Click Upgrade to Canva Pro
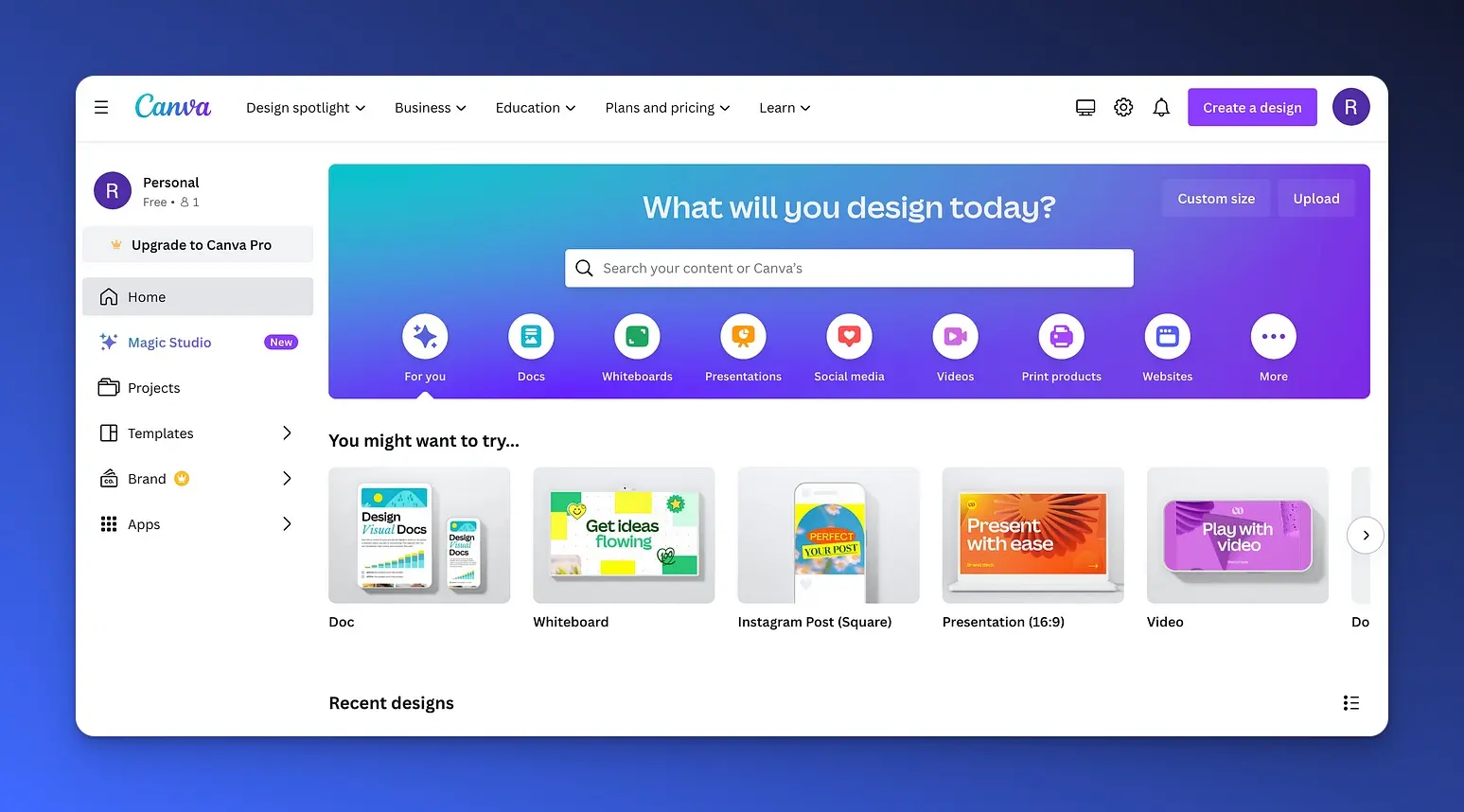The height and width of the screenshot is (812, 1464). [x=198, y=245]
